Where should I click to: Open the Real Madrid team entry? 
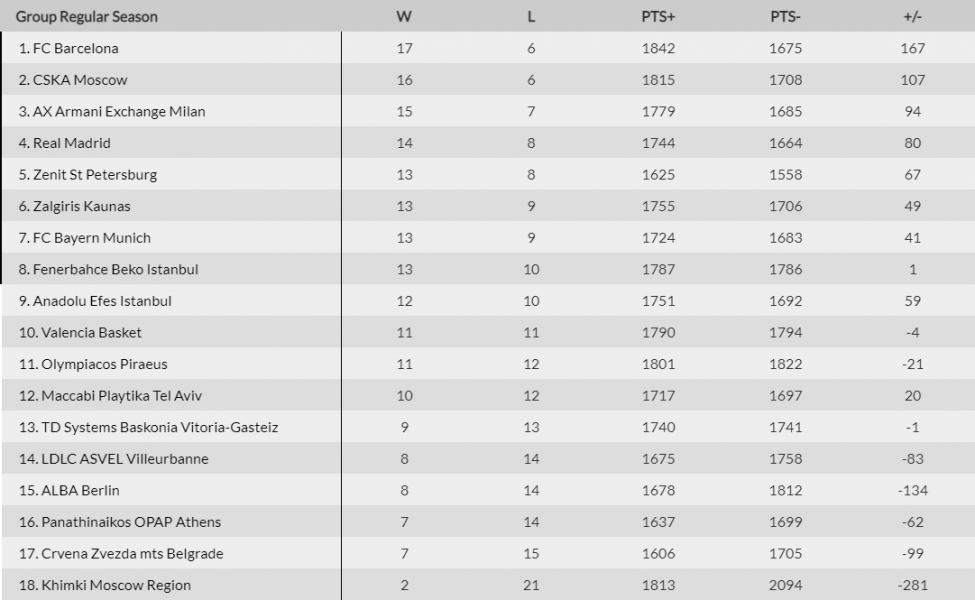72,143
